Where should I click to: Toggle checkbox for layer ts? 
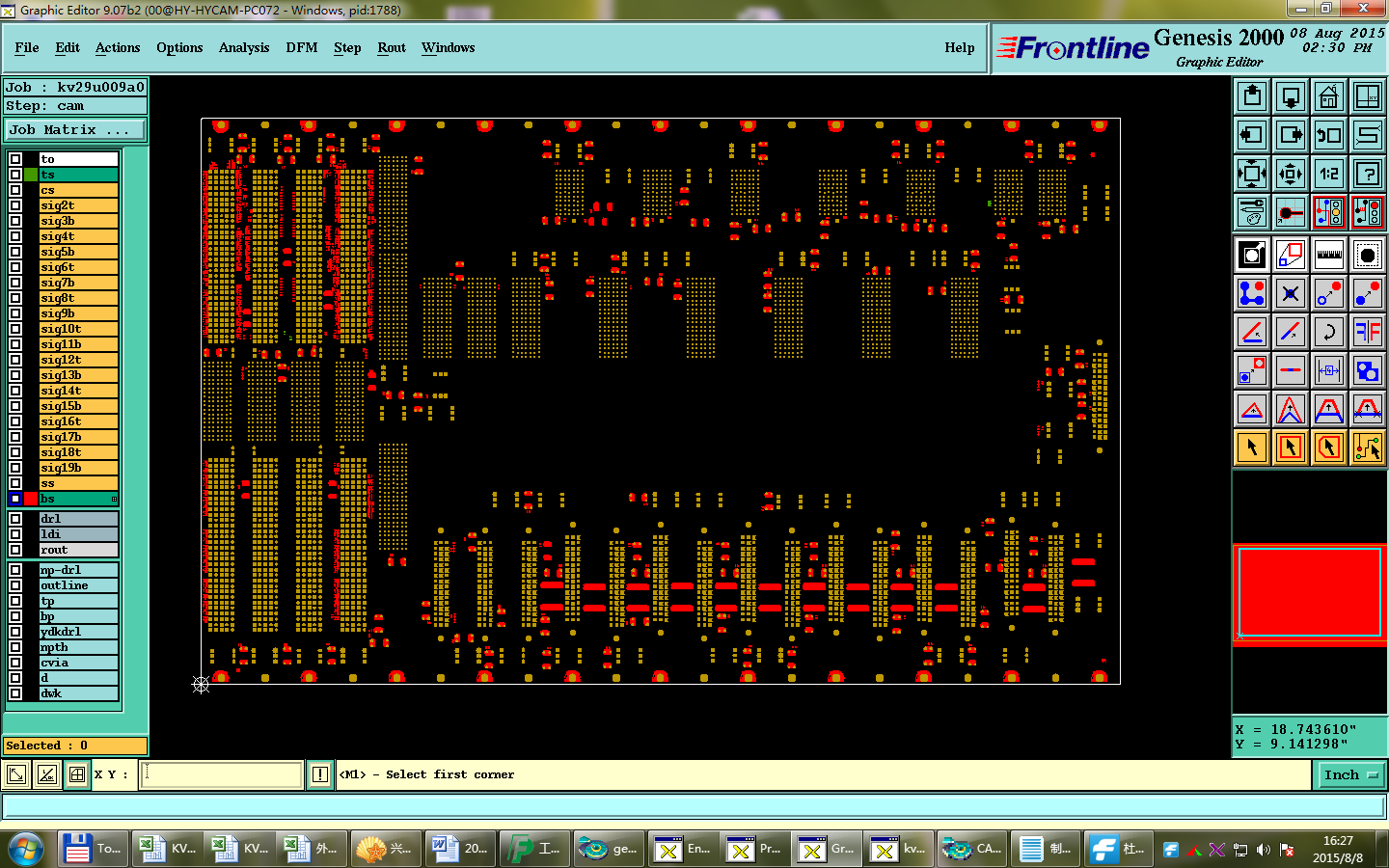click(15, 175)
